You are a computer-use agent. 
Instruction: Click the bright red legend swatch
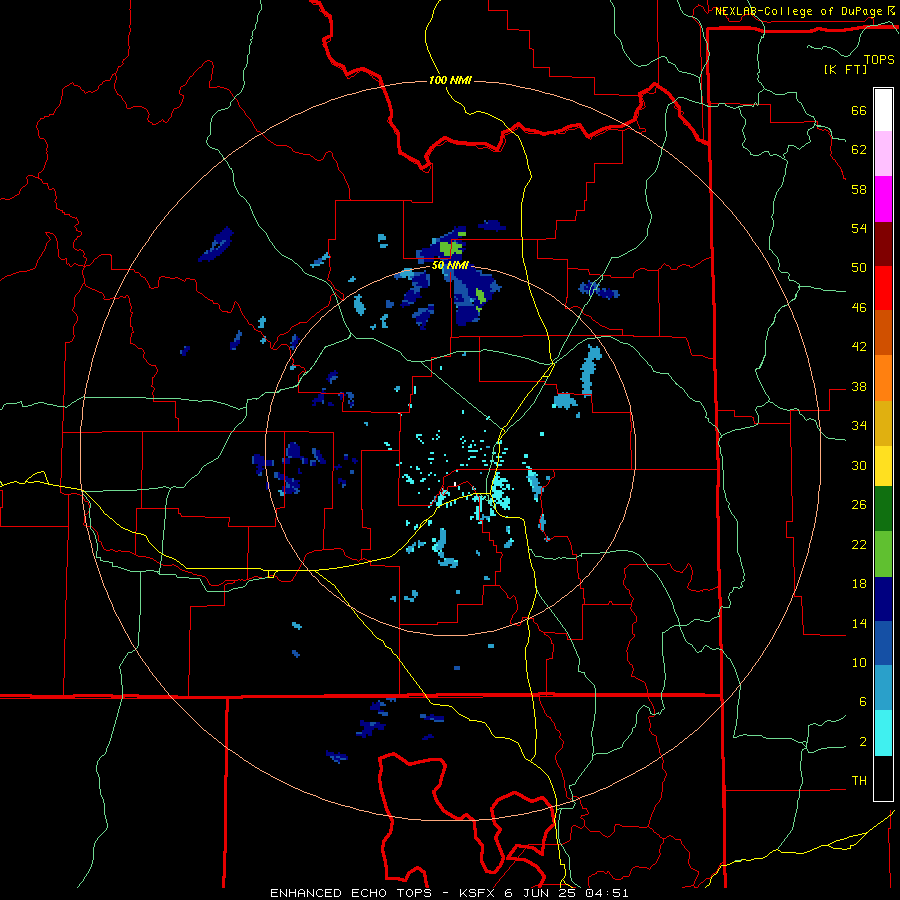click(x=883, y=288)
